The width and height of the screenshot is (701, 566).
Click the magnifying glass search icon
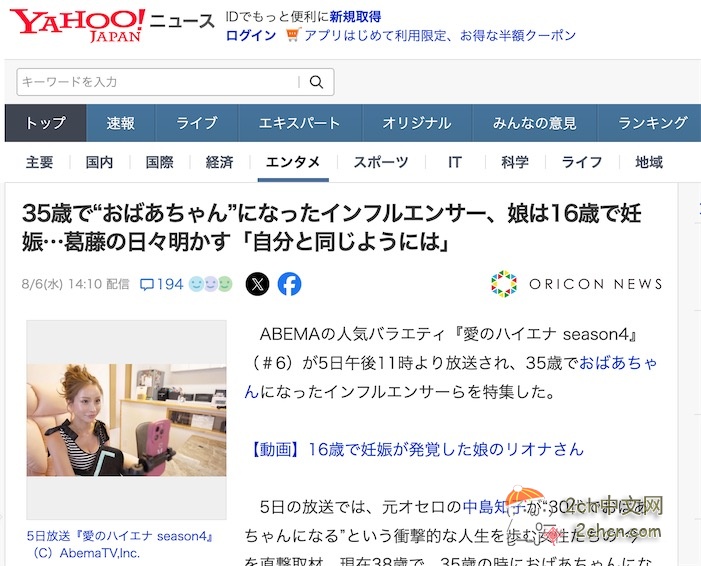pos(317,82)
